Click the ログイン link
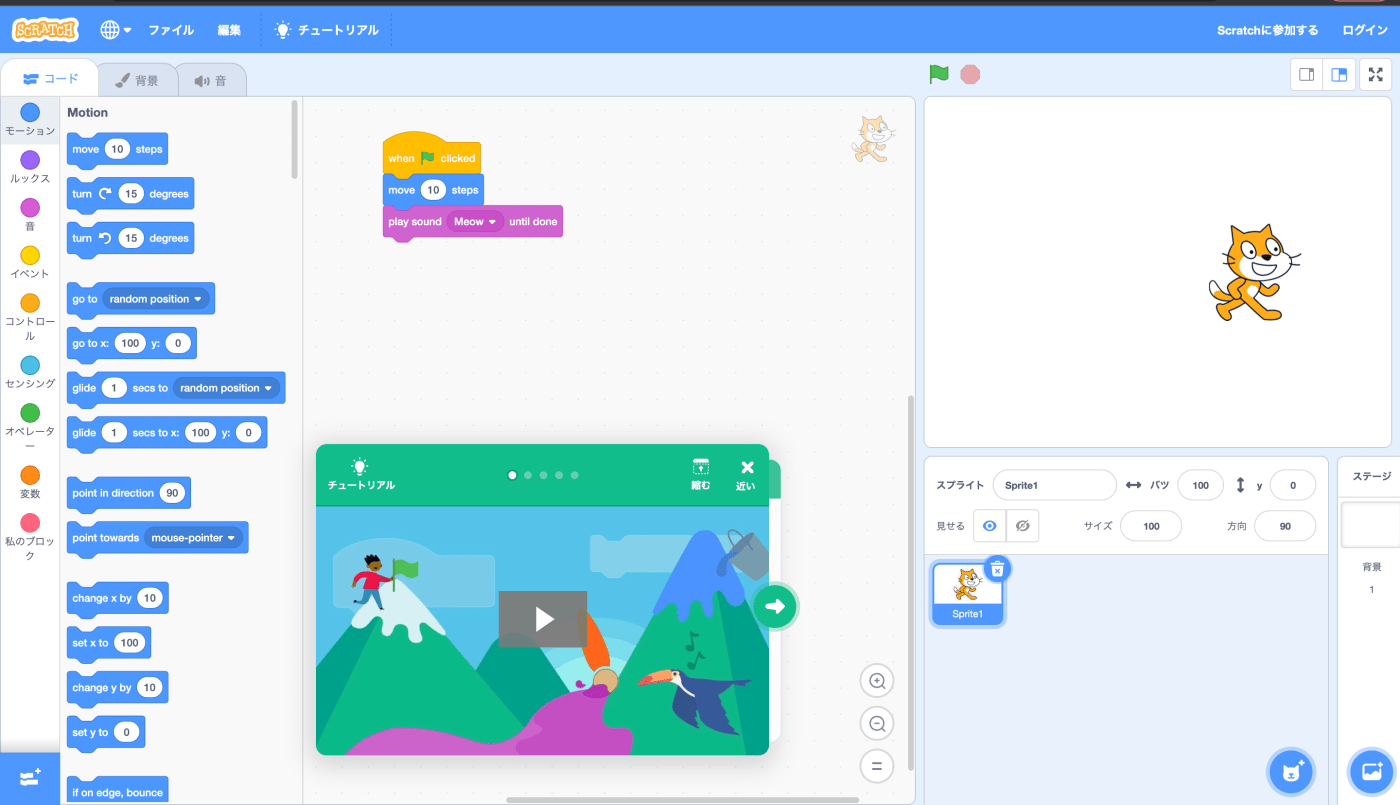Viewport: 1400px width, 805px height. point(1364,30)
